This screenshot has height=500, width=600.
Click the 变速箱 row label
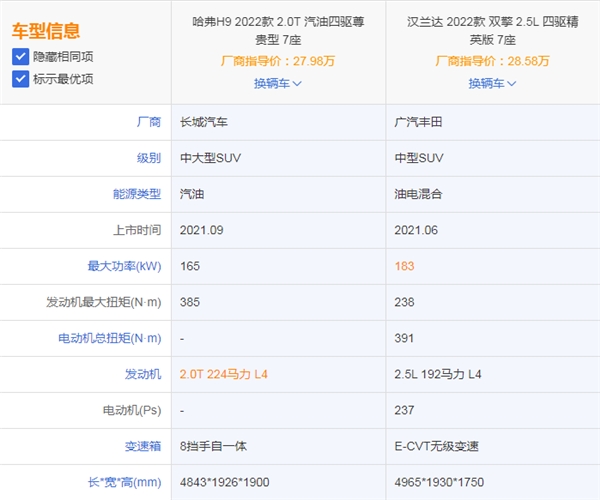(142, 446)
